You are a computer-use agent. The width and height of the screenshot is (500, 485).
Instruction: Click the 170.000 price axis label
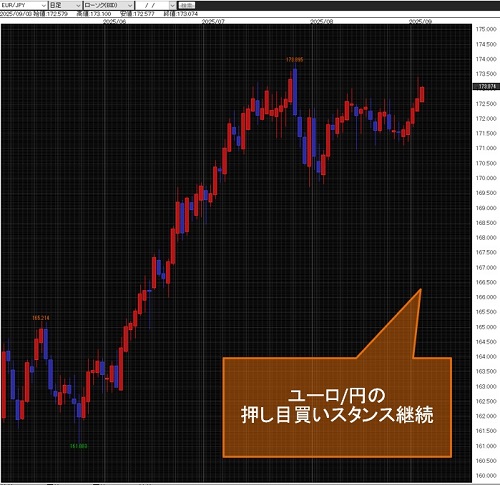coord(486,178)
